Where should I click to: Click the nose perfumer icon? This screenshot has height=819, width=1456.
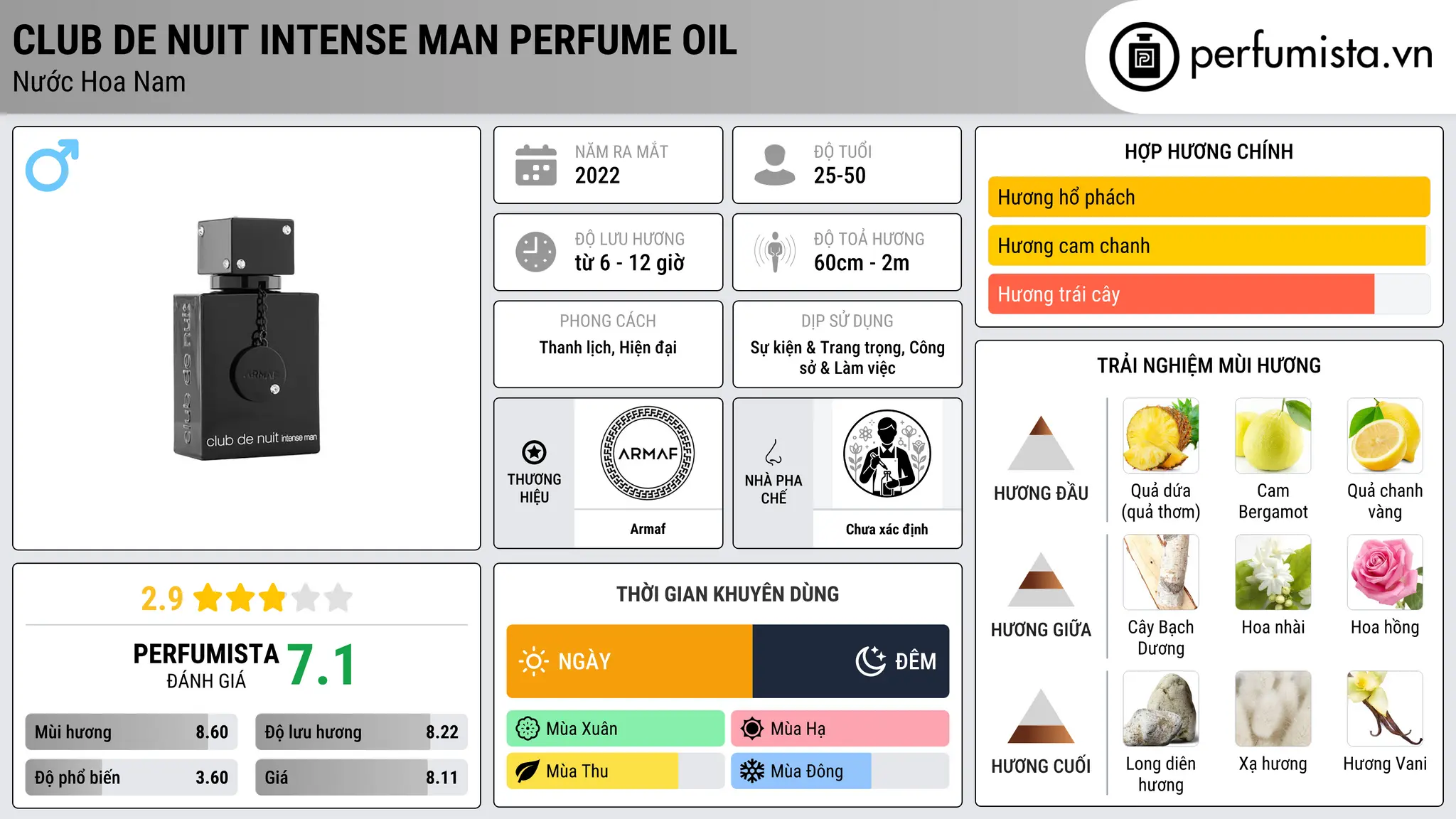(773, 452)
